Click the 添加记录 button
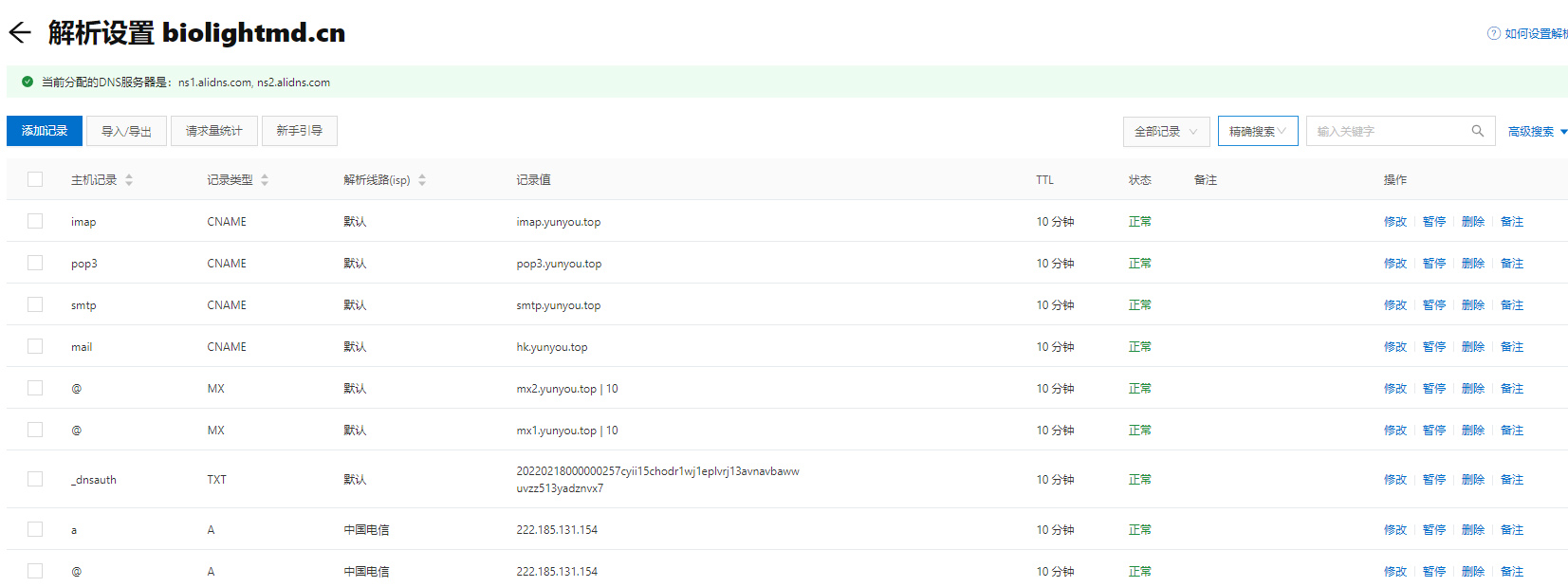Screen dimensions: 1568x587 (x=45, y=131)
